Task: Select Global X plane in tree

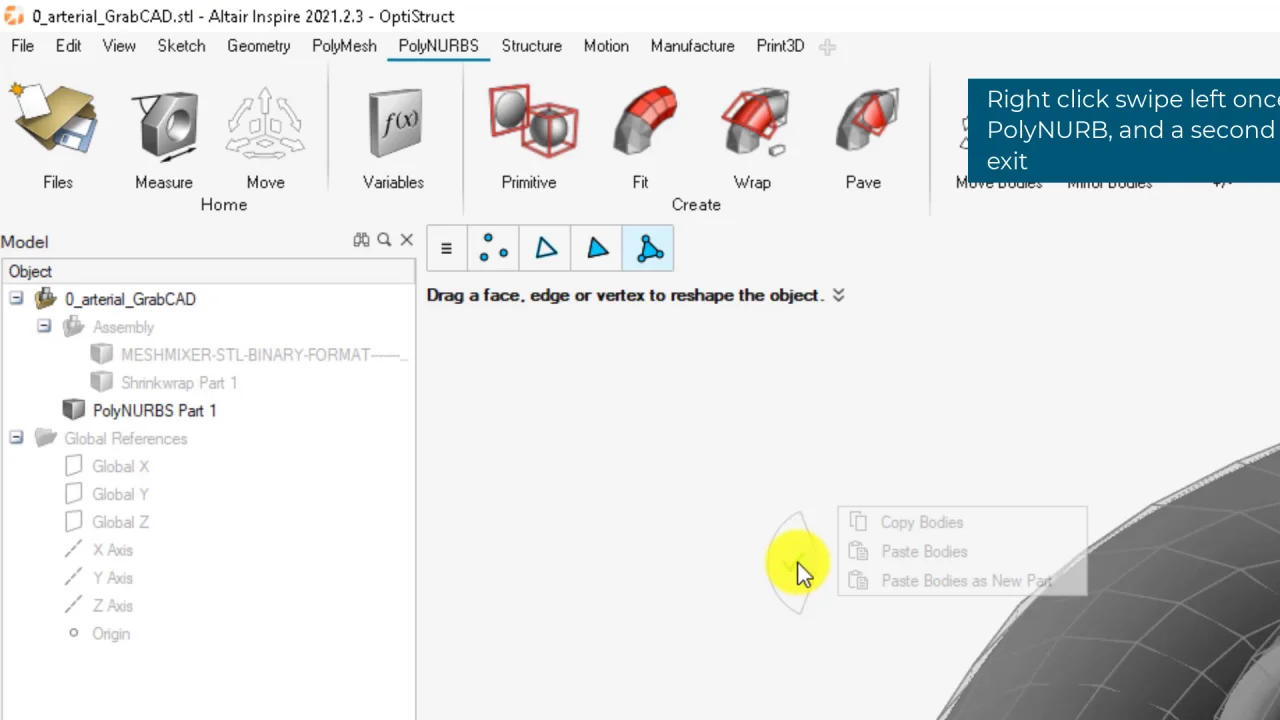Action: coord(120,466)
